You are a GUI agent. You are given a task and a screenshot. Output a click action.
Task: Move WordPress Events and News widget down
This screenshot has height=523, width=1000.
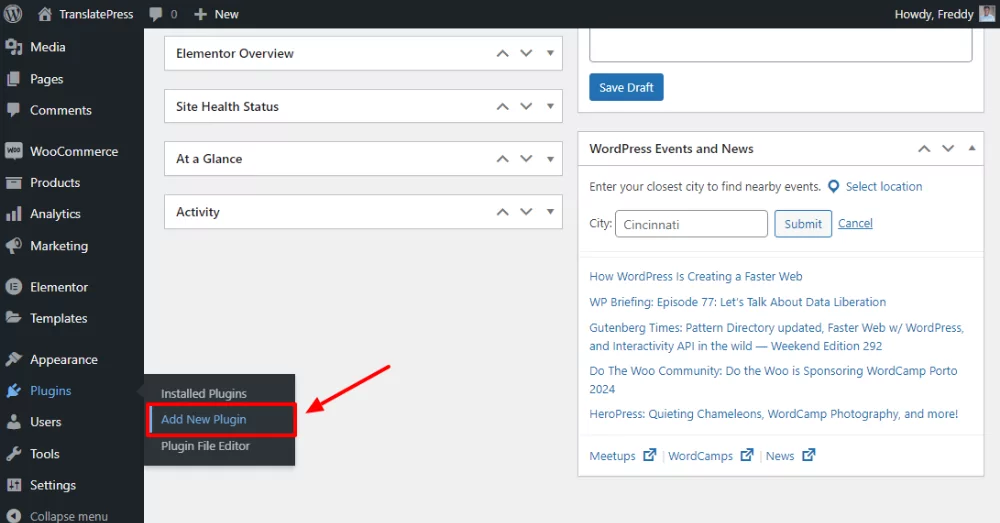pos(948,149)
